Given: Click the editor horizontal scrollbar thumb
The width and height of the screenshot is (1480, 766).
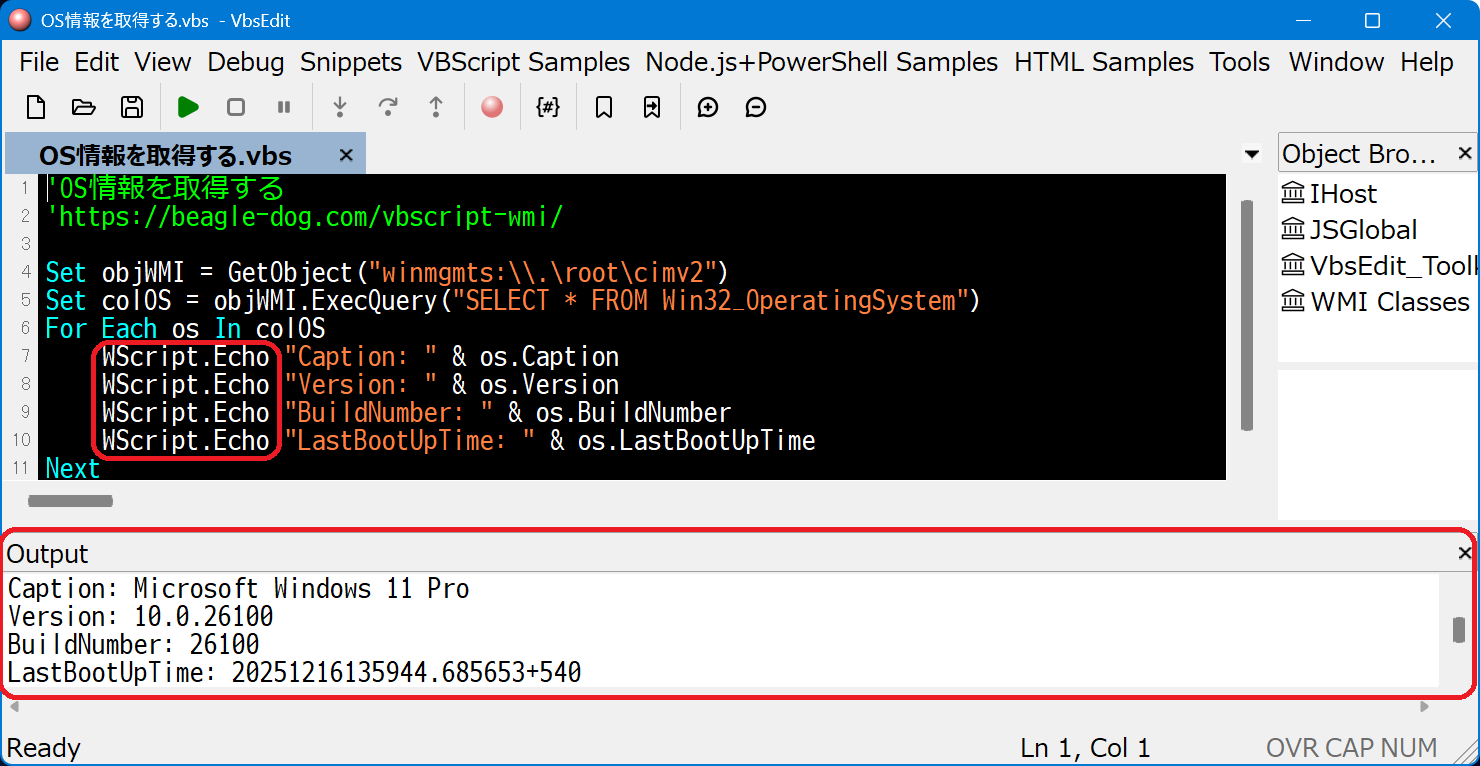Looking at the screenshot, I should click(70, 501).
